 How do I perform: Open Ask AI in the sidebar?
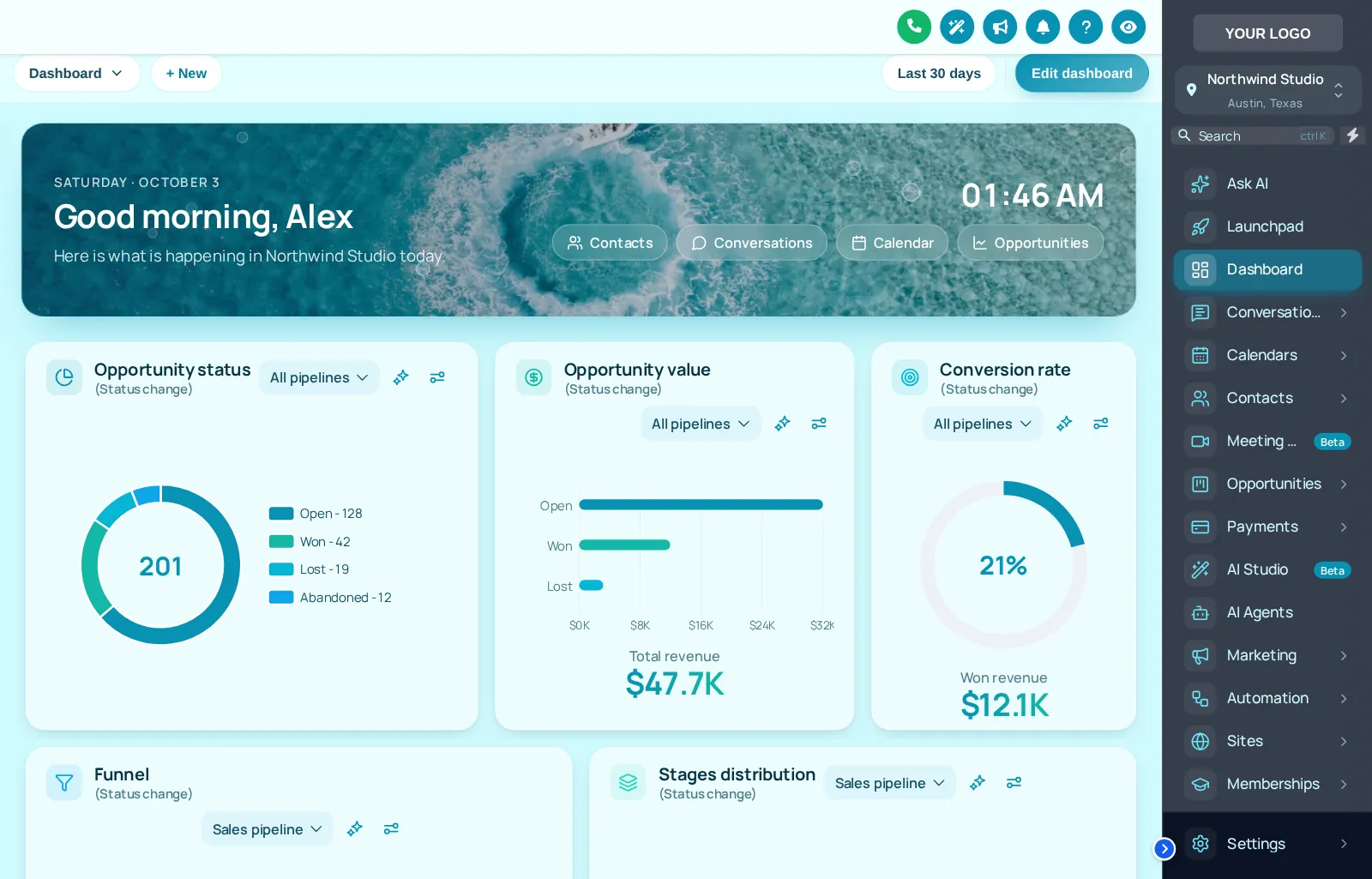click(1267, 184)
